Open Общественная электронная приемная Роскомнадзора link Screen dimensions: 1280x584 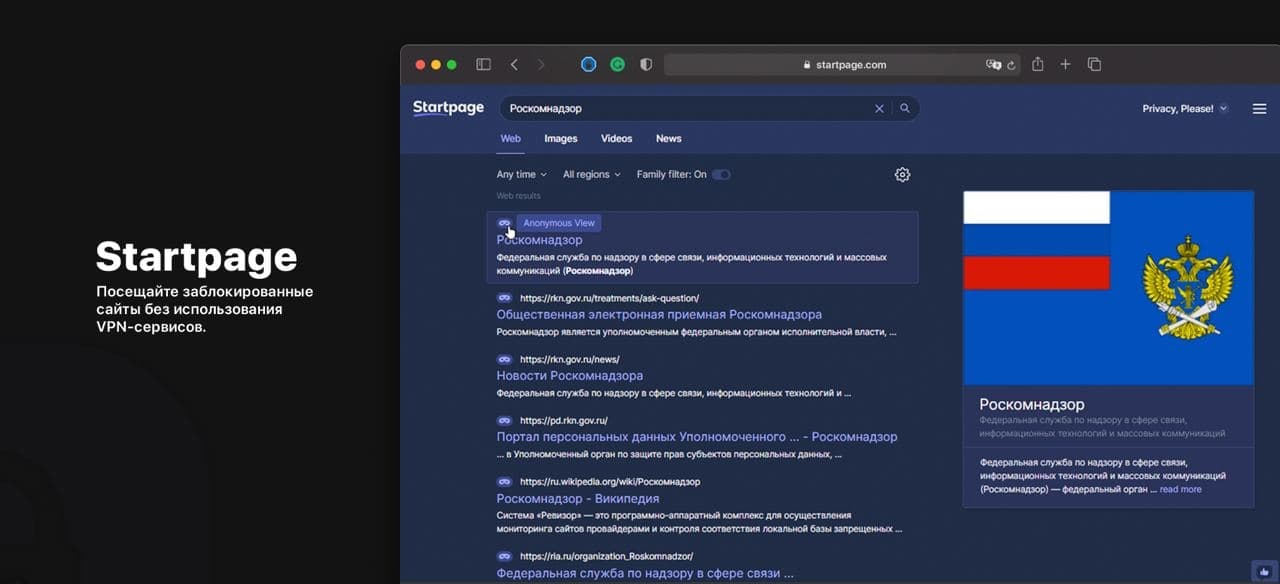coord(659,314)
